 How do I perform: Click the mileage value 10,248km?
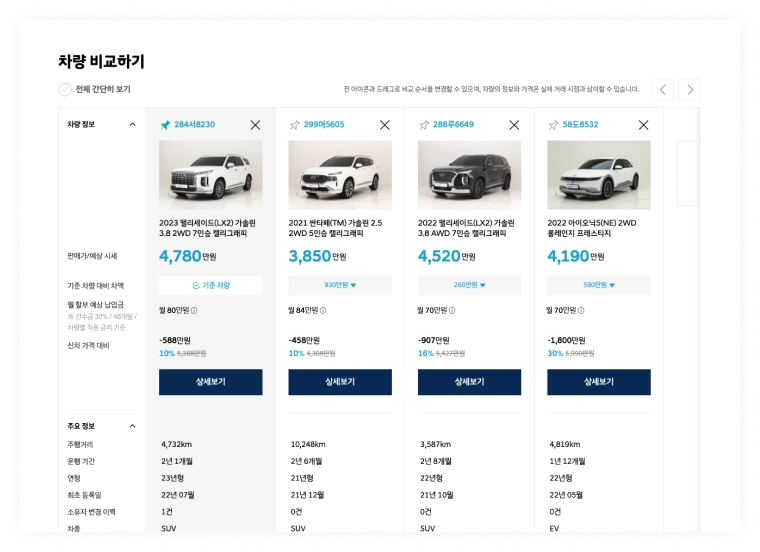click(308, 444)
